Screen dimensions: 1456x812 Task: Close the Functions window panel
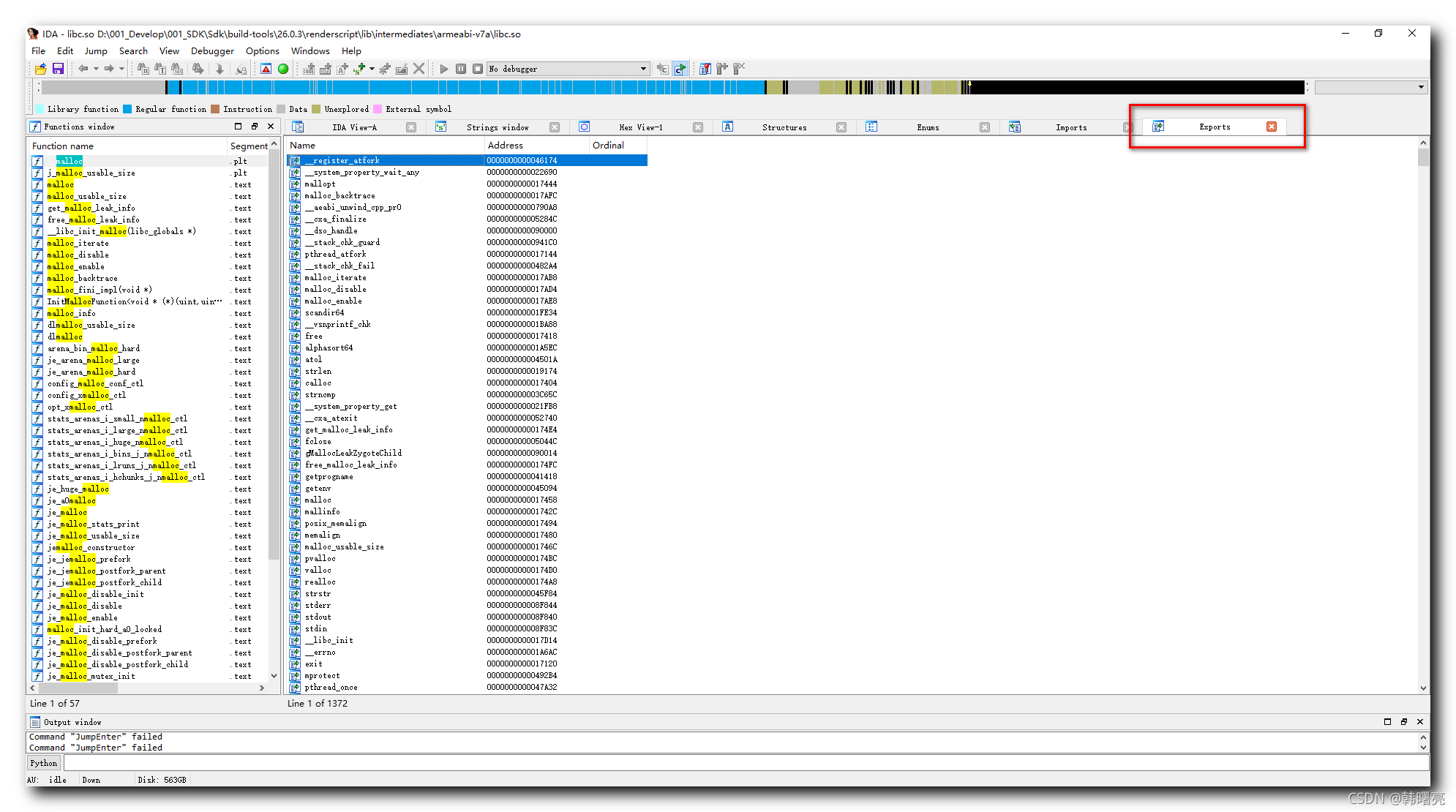271,127
